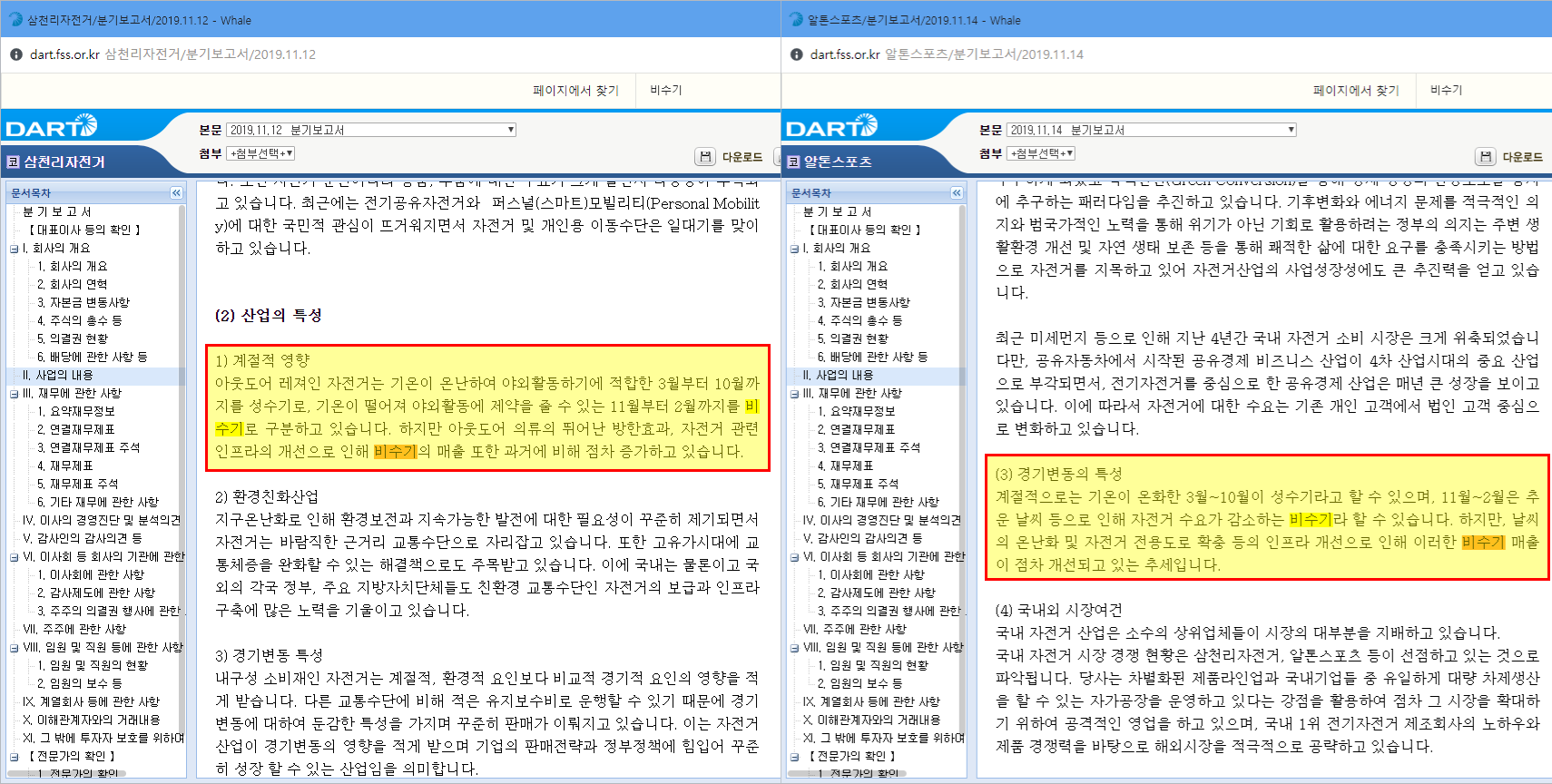1552x784 pixels.
Task: Click 페이지에서 찾기 in the left window
Action: point(575,91)
